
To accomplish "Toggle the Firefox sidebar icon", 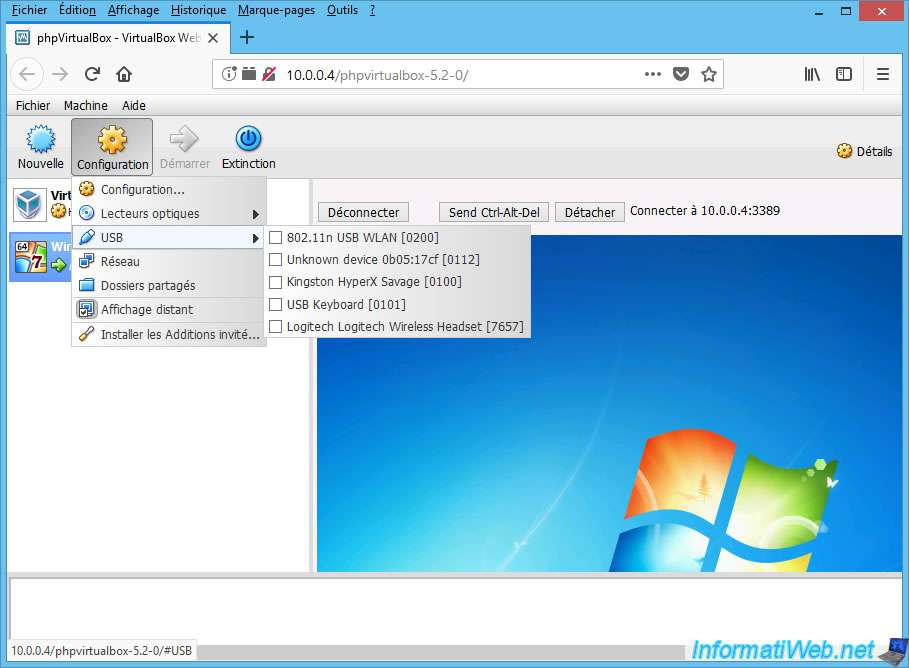I will (x=843, y=74).
